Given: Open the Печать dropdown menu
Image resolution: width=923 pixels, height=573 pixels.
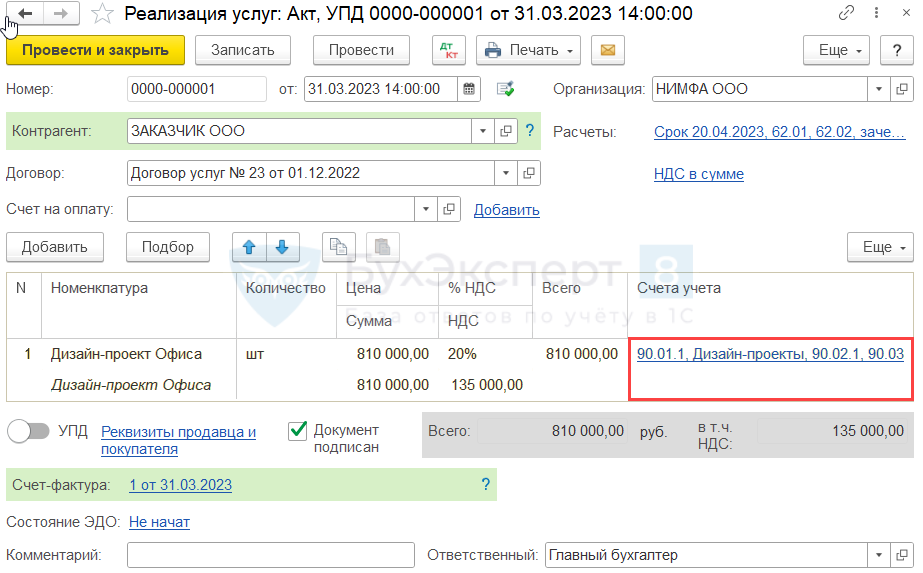Looking at the screenshot, I should point(529,50).
